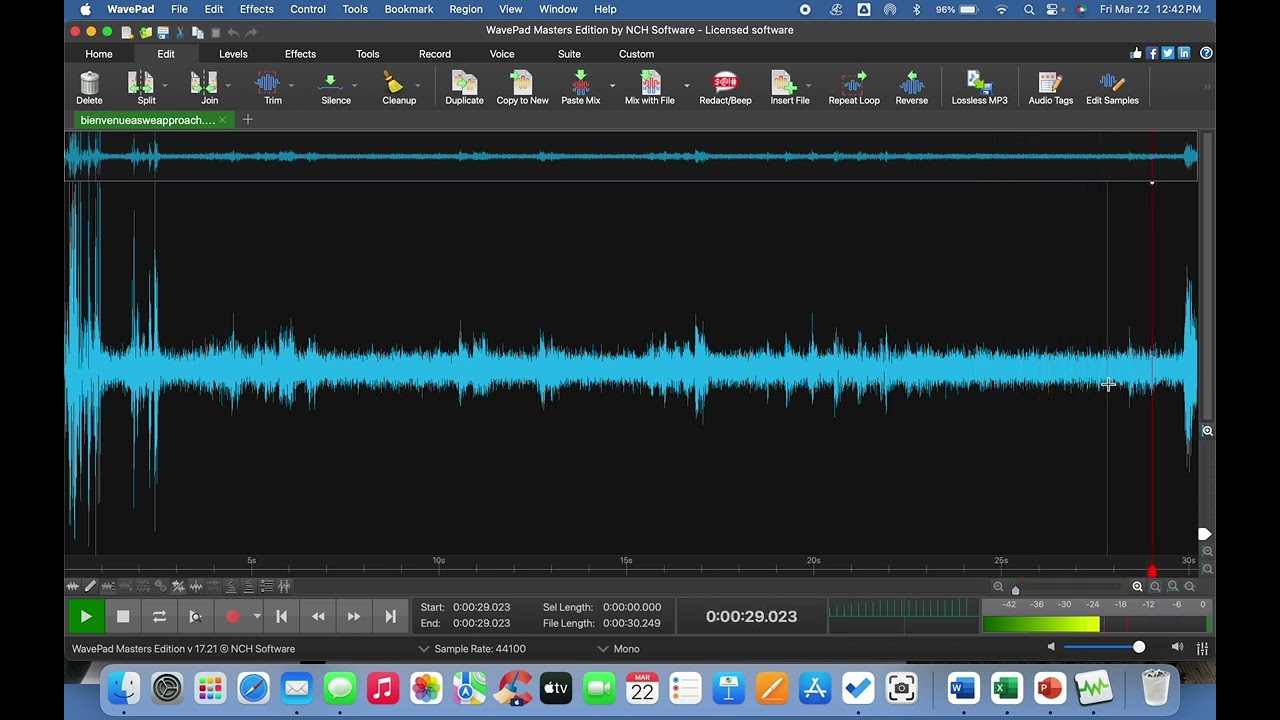Viewport: 1280px width, 720px height.
Task: Click the Duplicate tool
Action: 464,87
